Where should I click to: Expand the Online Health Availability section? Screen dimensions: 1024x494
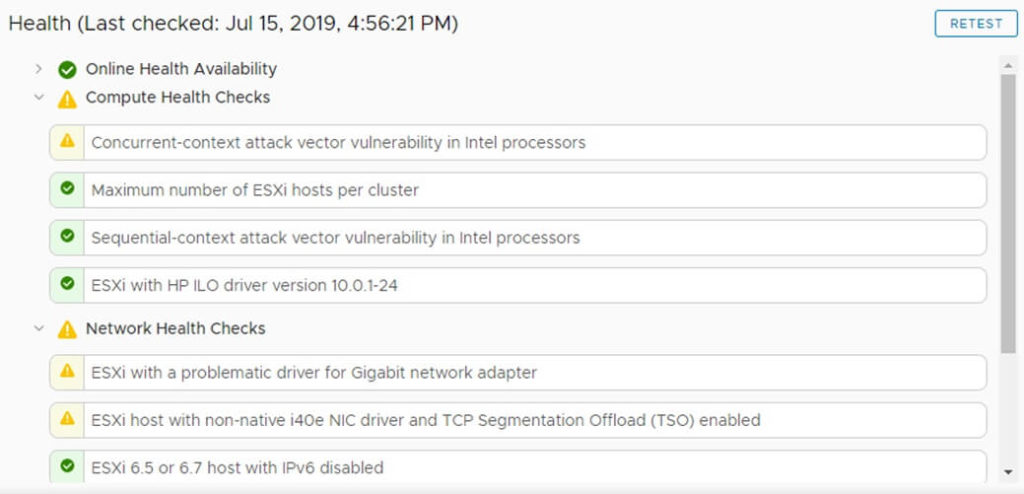tap(39, 69)
